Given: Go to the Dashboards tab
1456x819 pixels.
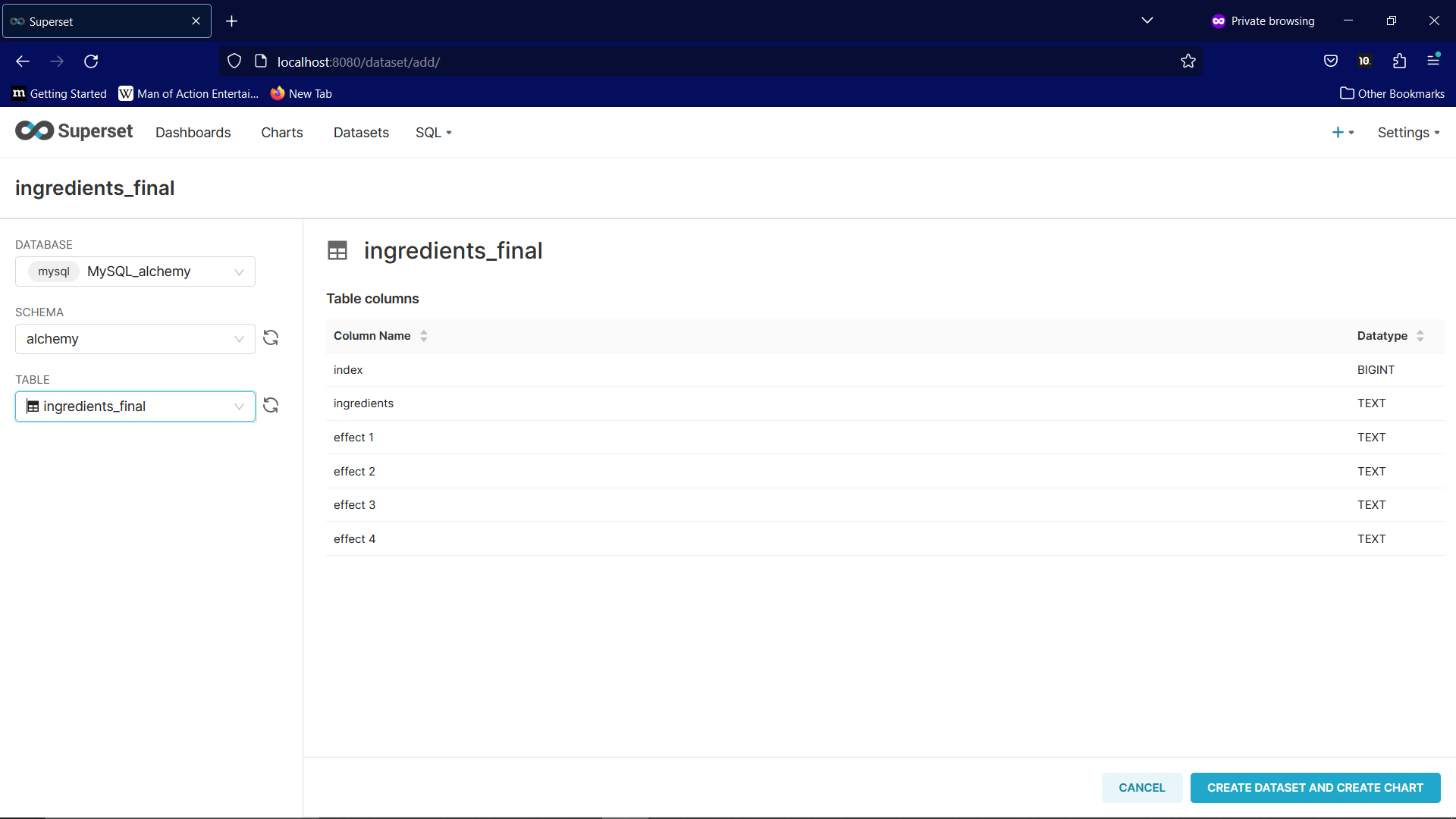Looking at the screenshot, I should click(193, 132).
